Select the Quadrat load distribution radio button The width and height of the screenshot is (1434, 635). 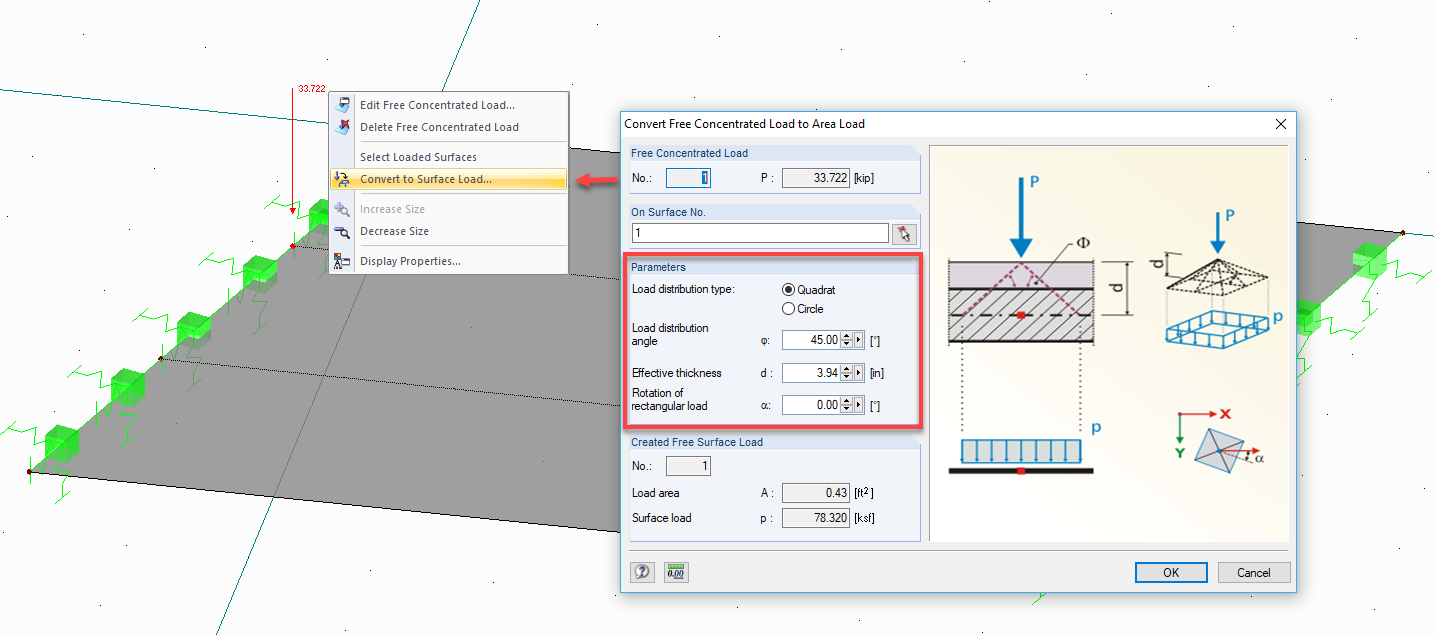(786, 291)
